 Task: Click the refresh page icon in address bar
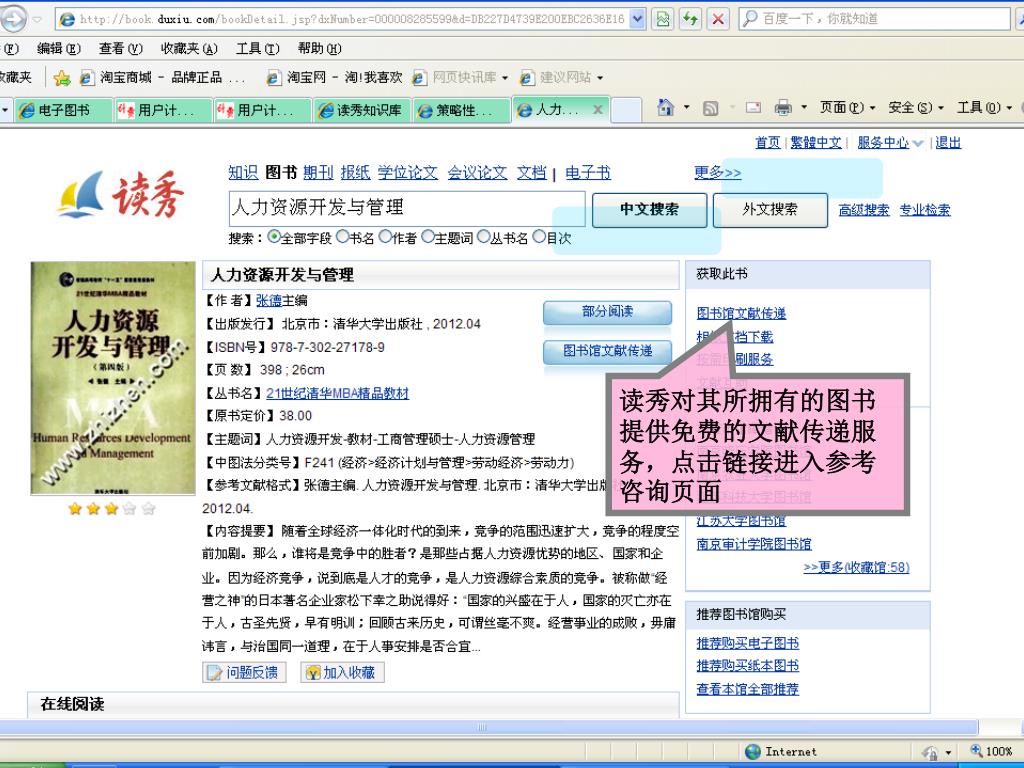tap(690, 19)
